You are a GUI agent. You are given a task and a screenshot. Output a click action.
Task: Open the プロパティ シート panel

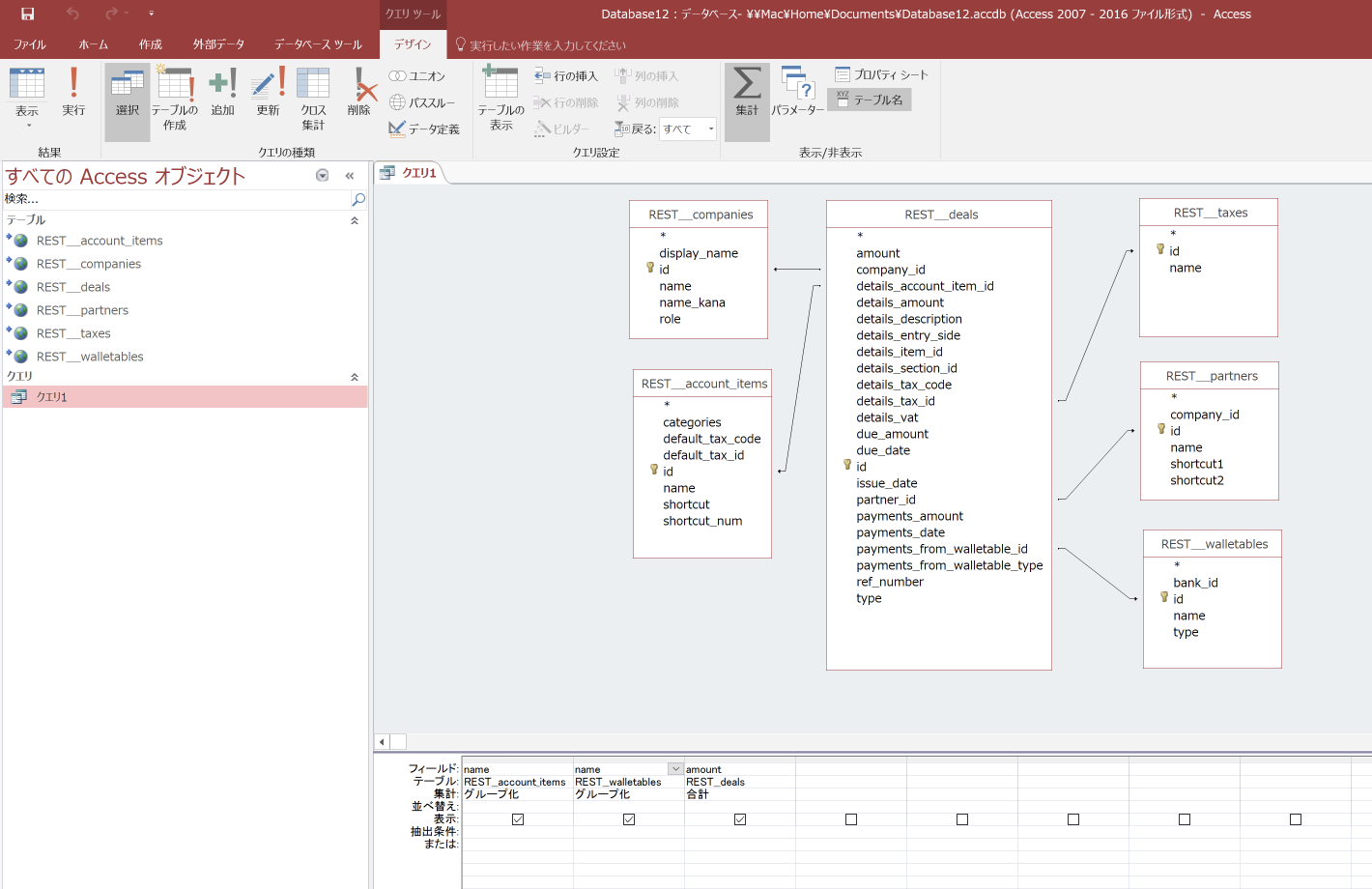[x=877, y=75]
